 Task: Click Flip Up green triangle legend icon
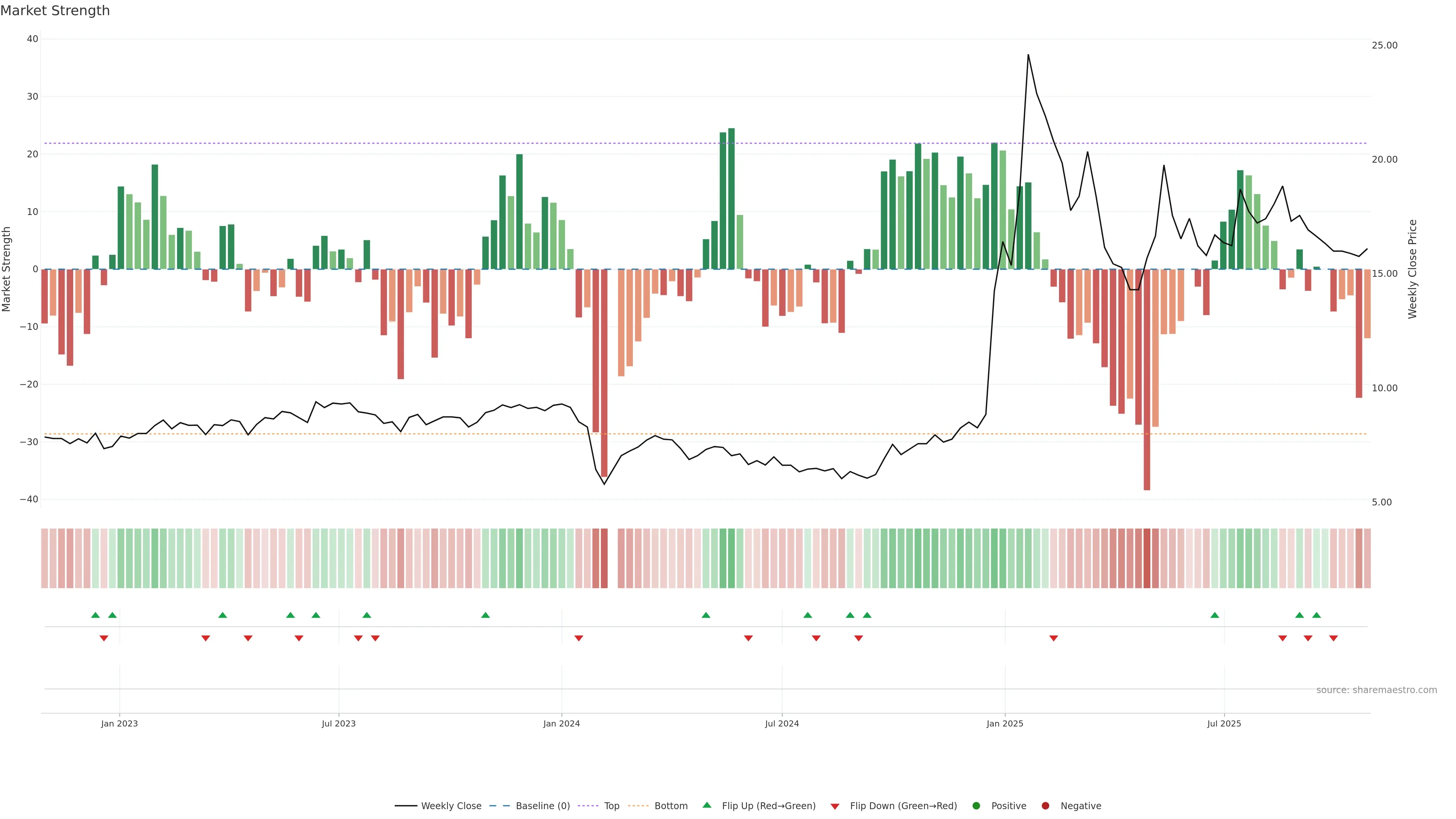tap(706, 805)
